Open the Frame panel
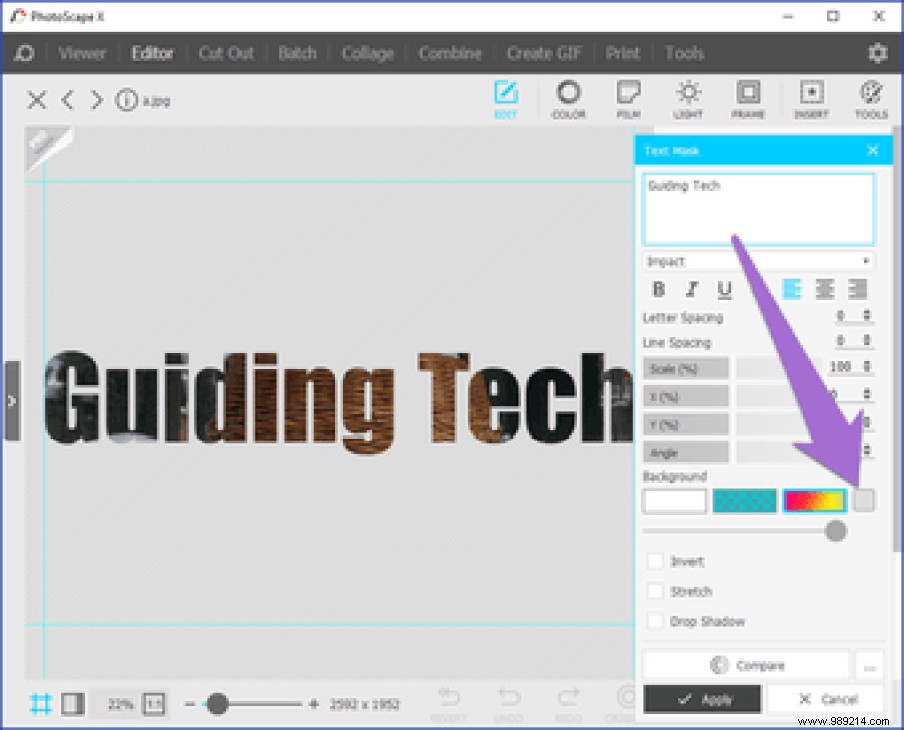The height and width of the screenshot is (730, 904). pyautogui.click(x=748, y=99)
